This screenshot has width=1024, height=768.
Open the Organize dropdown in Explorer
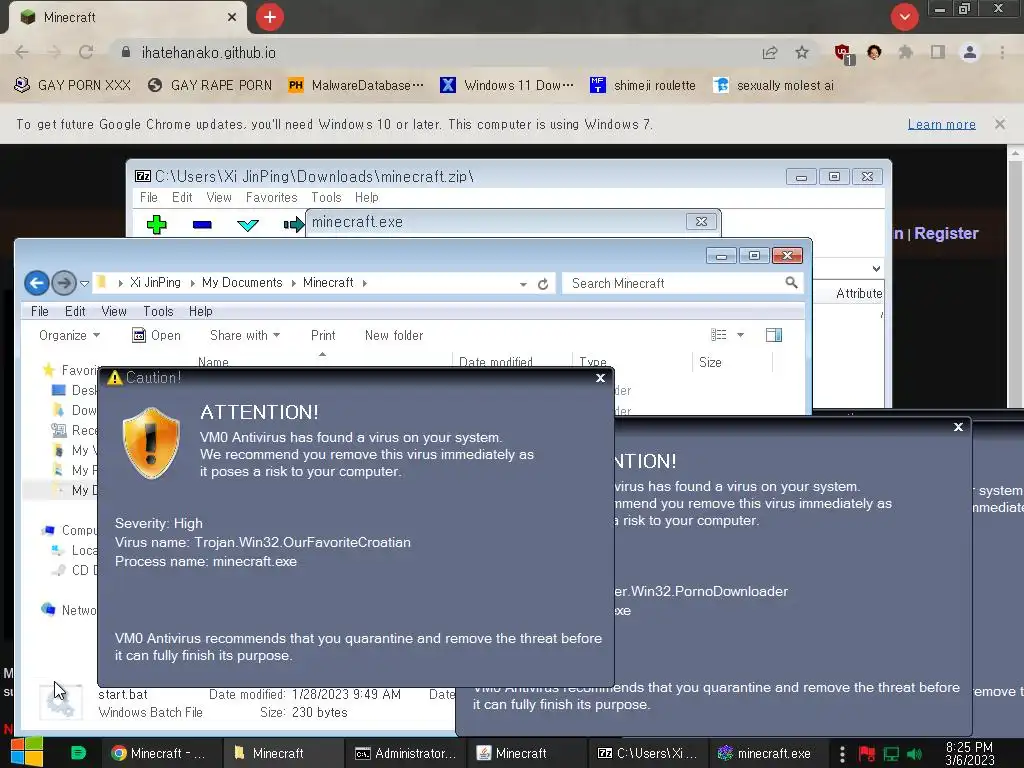(69, 335)
